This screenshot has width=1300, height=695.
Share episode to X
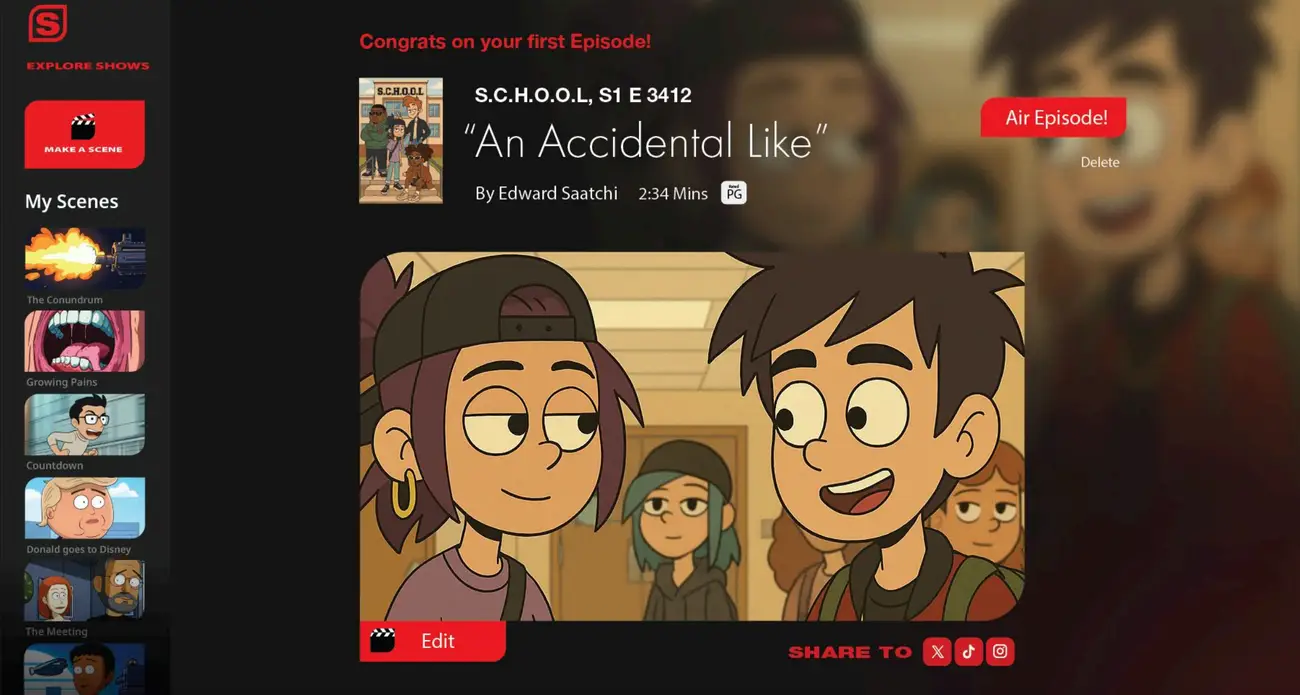pyautogui.click(x=937, y=652)
